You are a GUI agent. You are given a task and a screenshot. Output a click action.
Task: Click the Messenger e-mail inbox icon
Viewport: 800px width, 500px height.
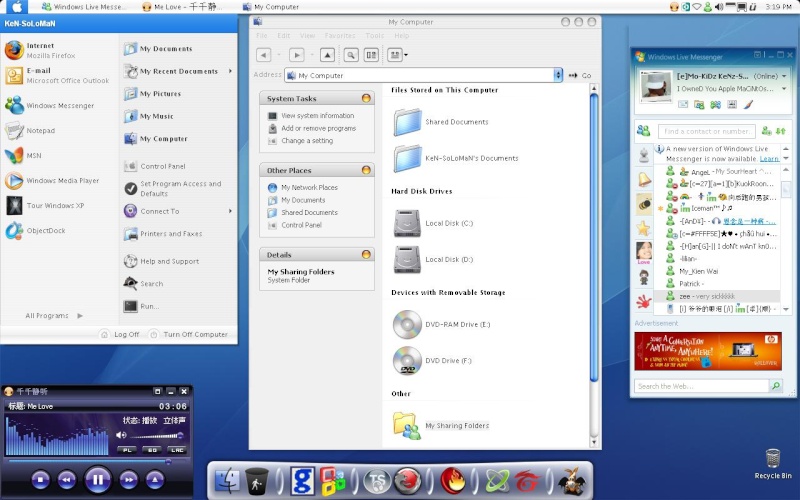click(683, 105)
